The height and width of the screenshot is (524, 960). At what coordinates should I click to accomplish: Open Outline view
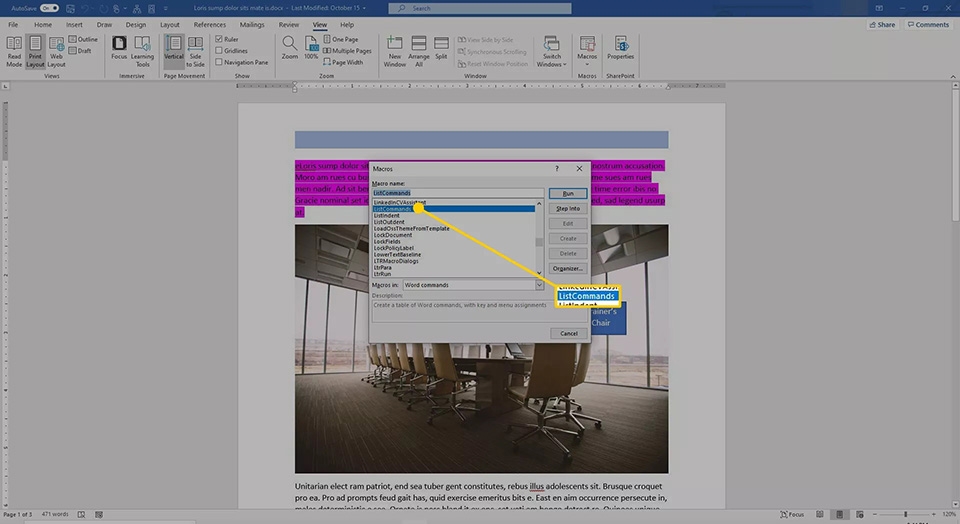(83, 39)
